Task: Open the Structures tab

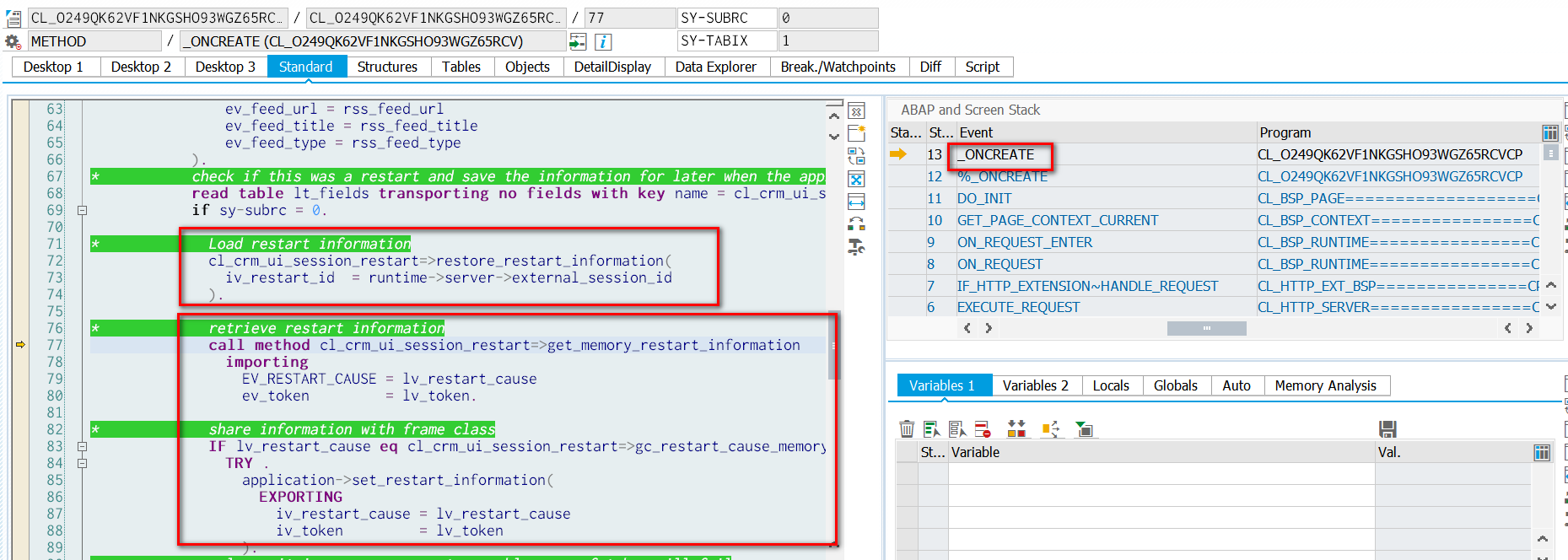Action: tap(387, 67)
